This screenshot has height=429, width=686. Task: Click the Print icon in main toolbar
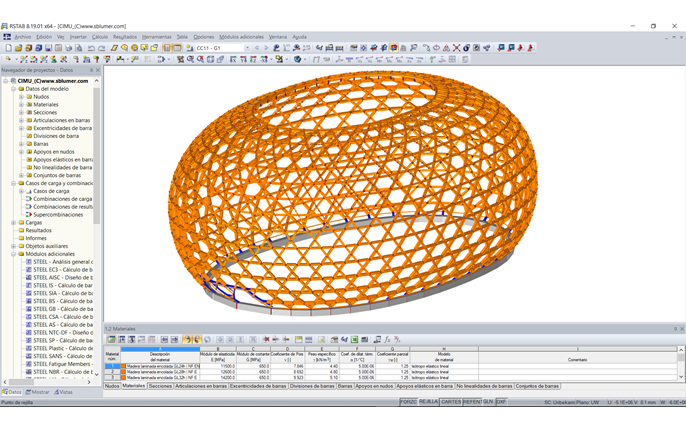point(68,48)
